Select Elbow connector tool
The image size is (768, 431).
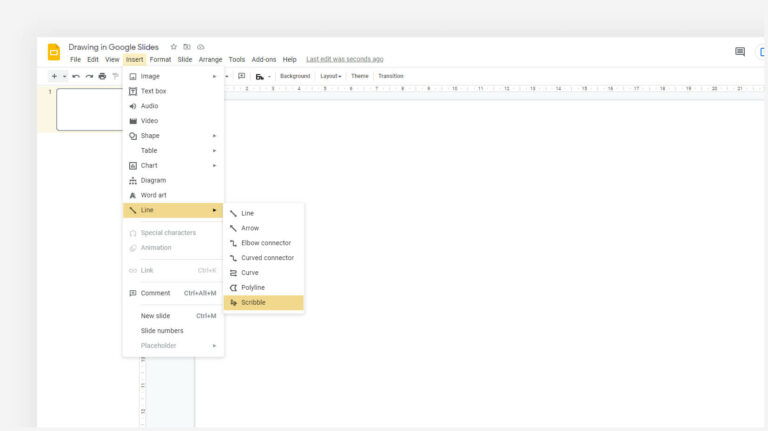[x=264, y=243]
